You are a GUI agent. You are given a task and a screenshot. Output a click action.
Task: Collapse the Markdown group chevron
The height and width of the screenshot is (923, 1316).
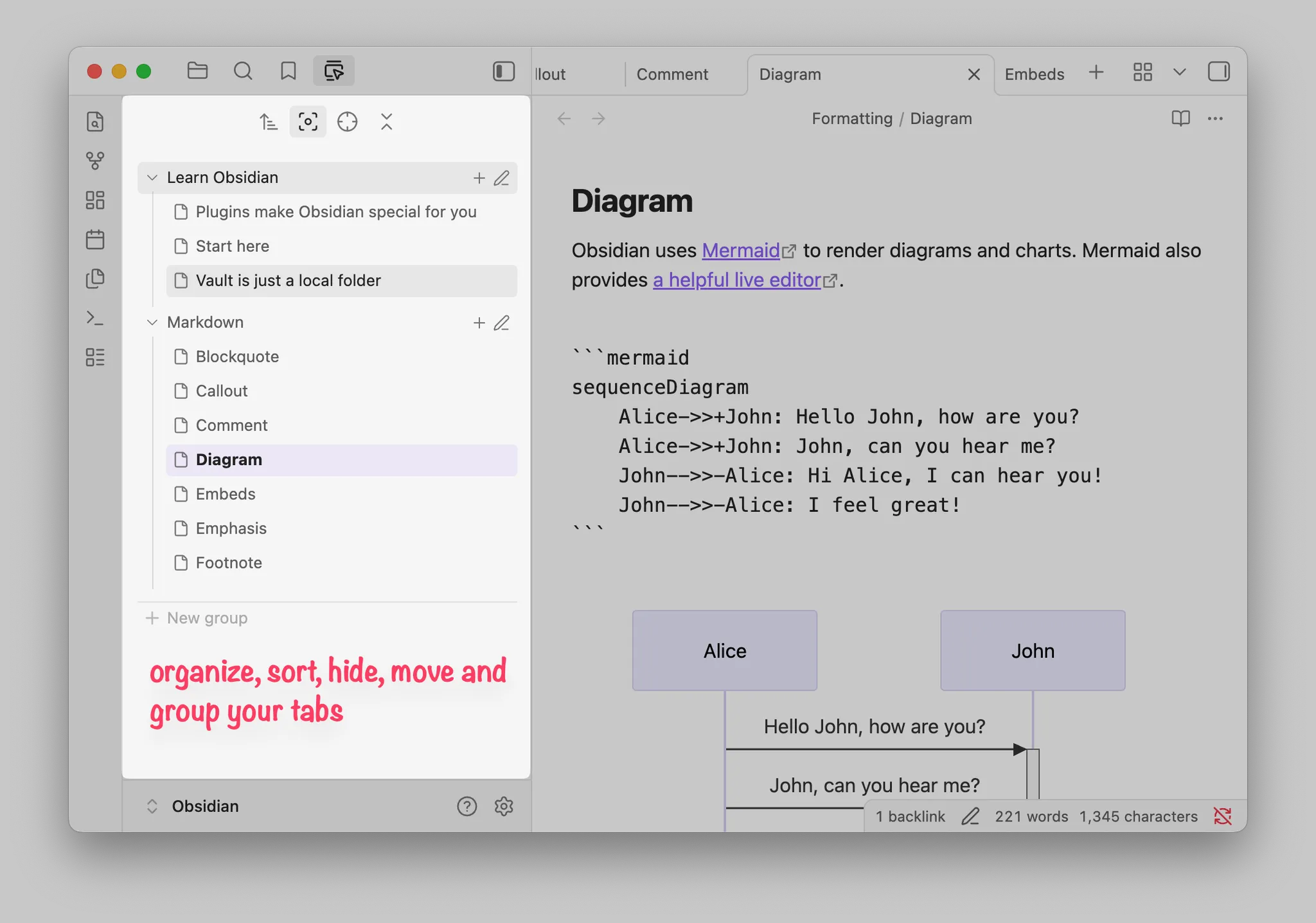coord(152,322)
